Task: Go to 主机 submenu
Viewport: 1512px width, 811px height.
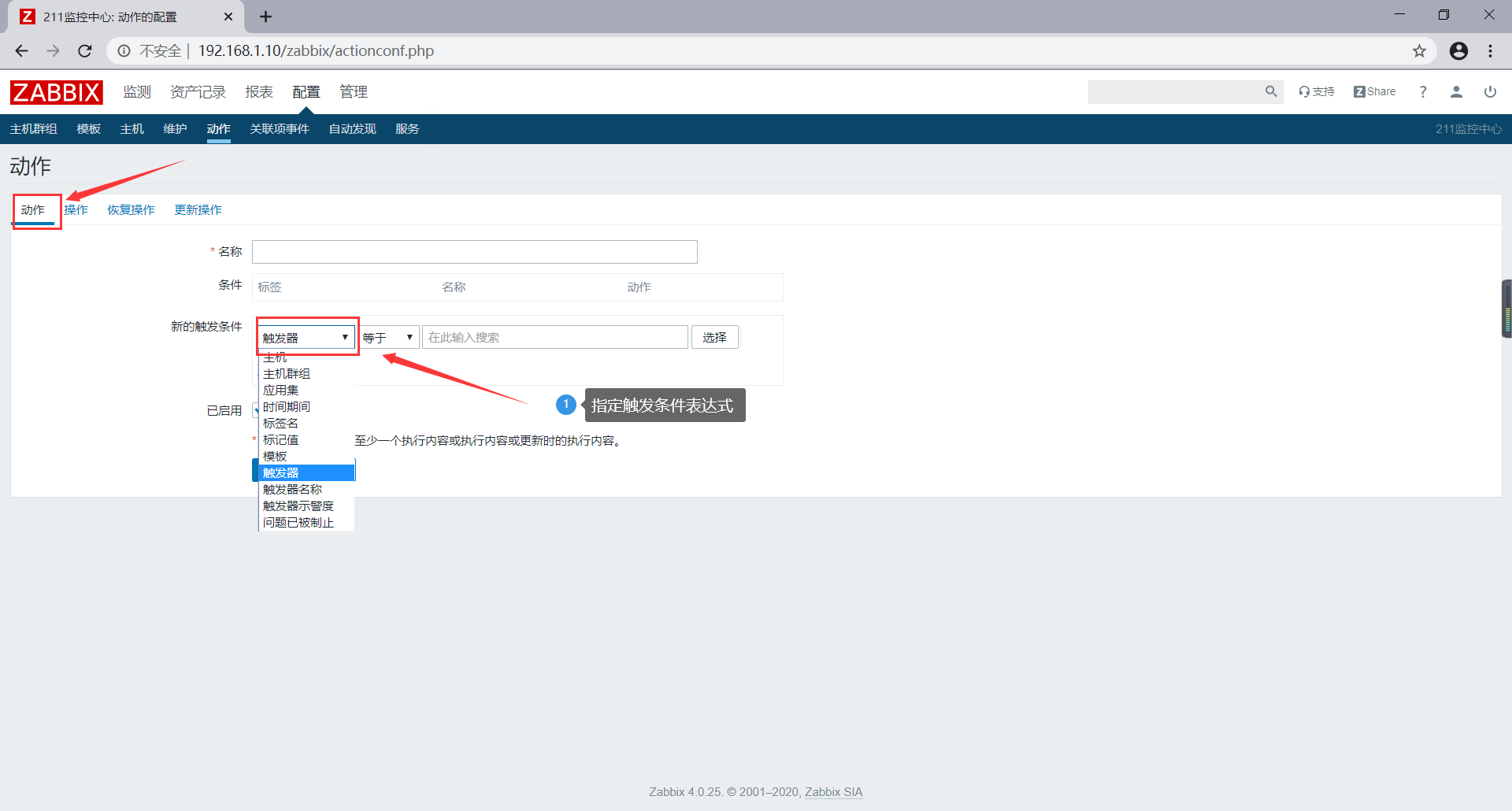Action: [132, 129]
